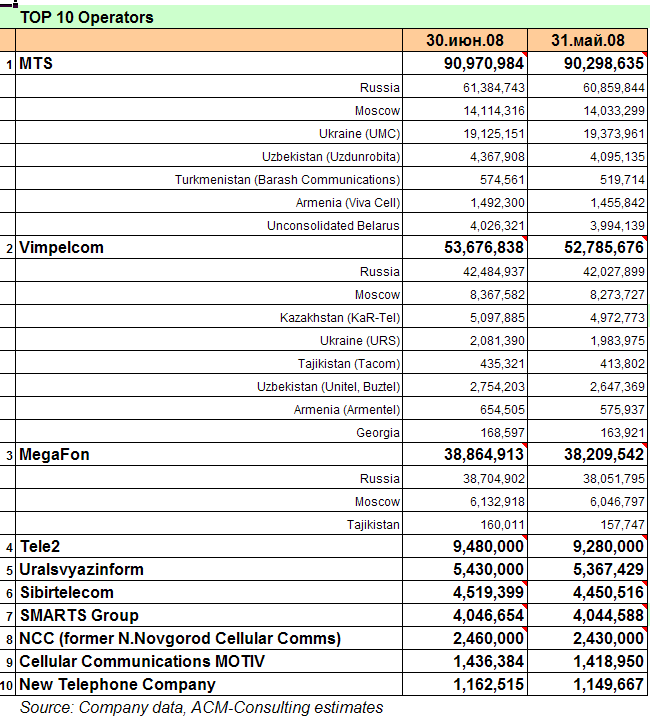Click the red comment marker on 90,970,984
Image resolution: width=650 pixels, height=718 pixels.
click(525, 54)
